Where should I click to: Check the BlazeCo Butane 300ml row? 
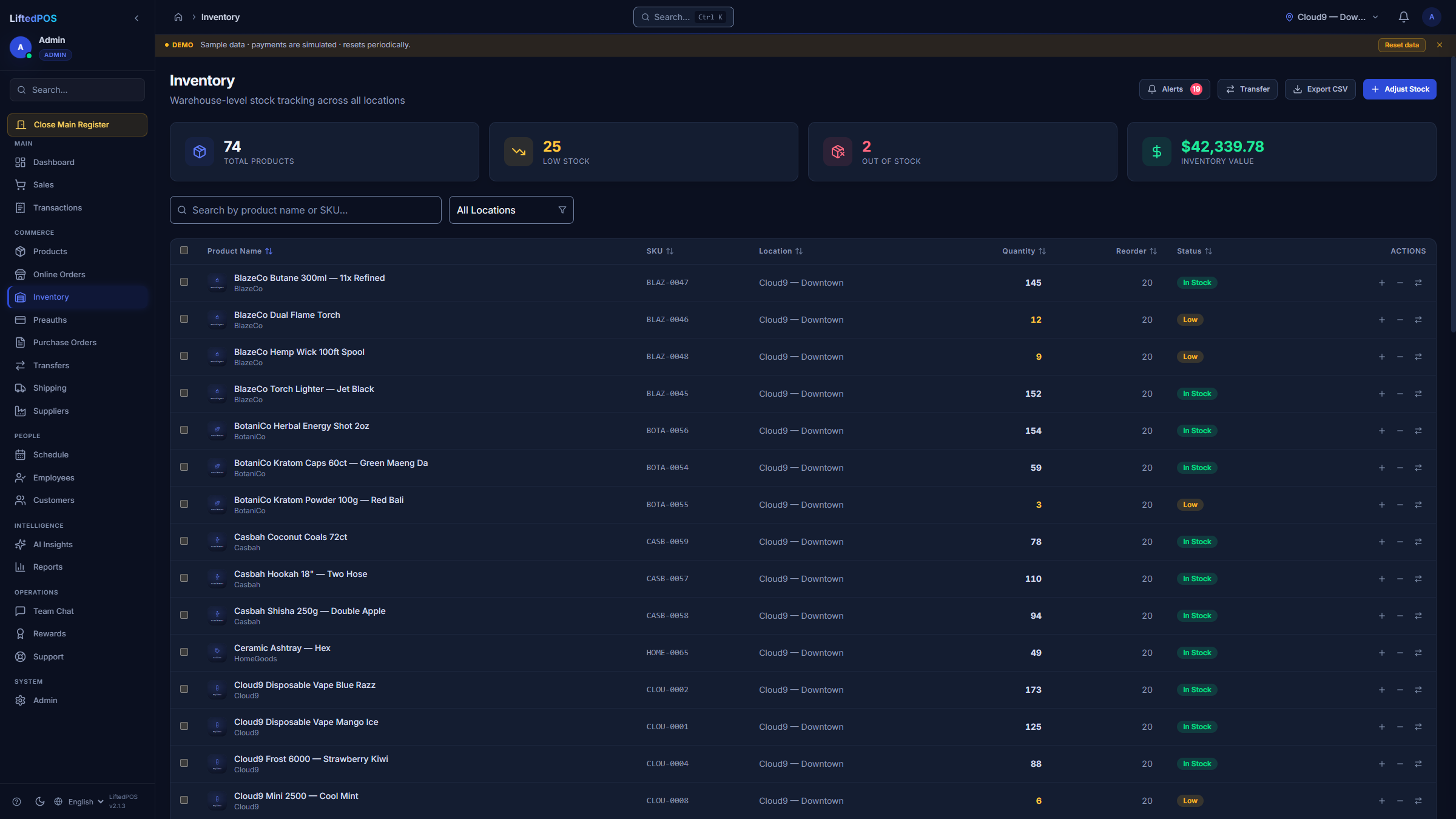click(x=184, y=281)
